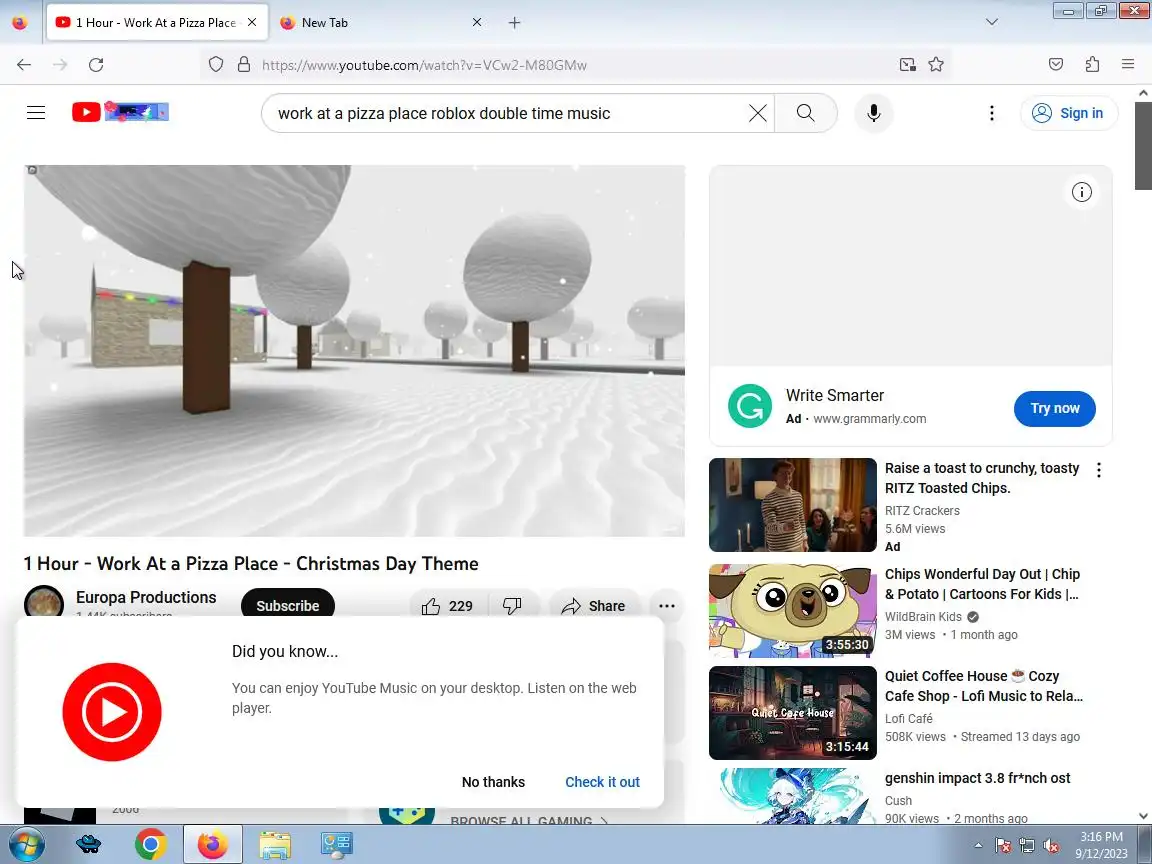Viewport: 1152px width, 864px height.
Task: Open WildBrain Kids channel name
Action: [x=923, y=616]
